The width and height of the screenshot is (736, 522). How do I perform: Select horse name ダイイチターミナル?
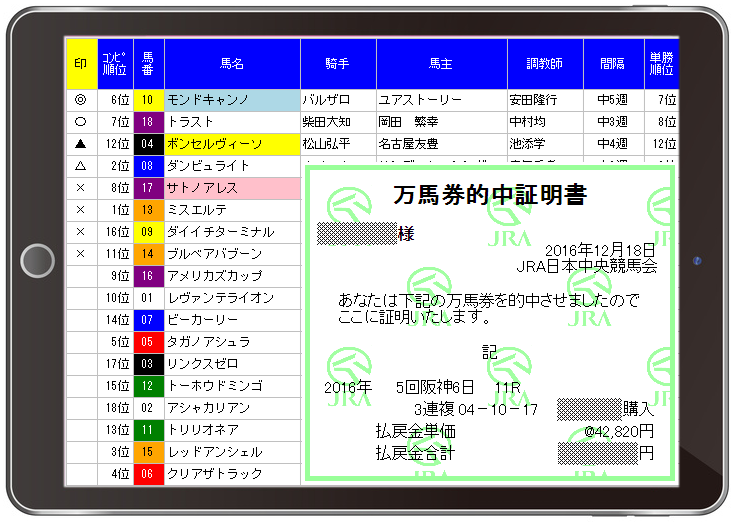tap(232, 232)
